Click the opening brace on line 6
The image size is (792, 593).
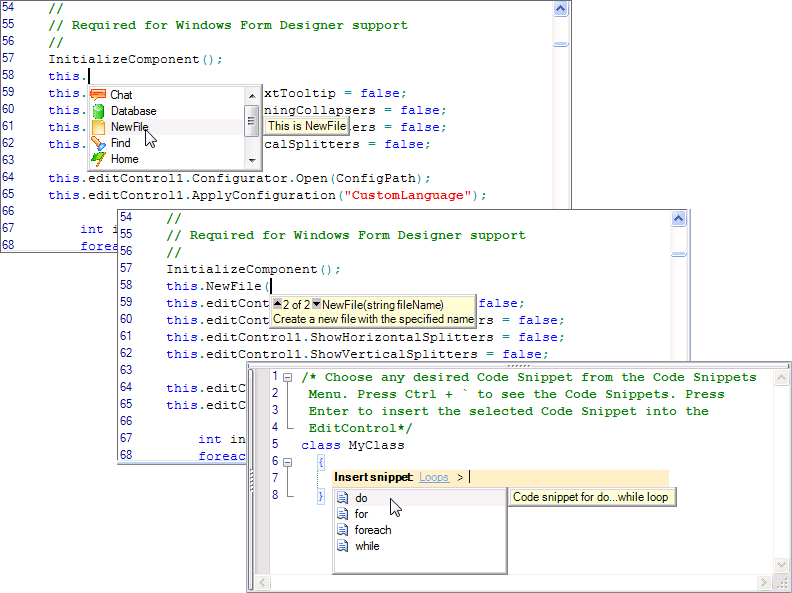coord(321,462)
